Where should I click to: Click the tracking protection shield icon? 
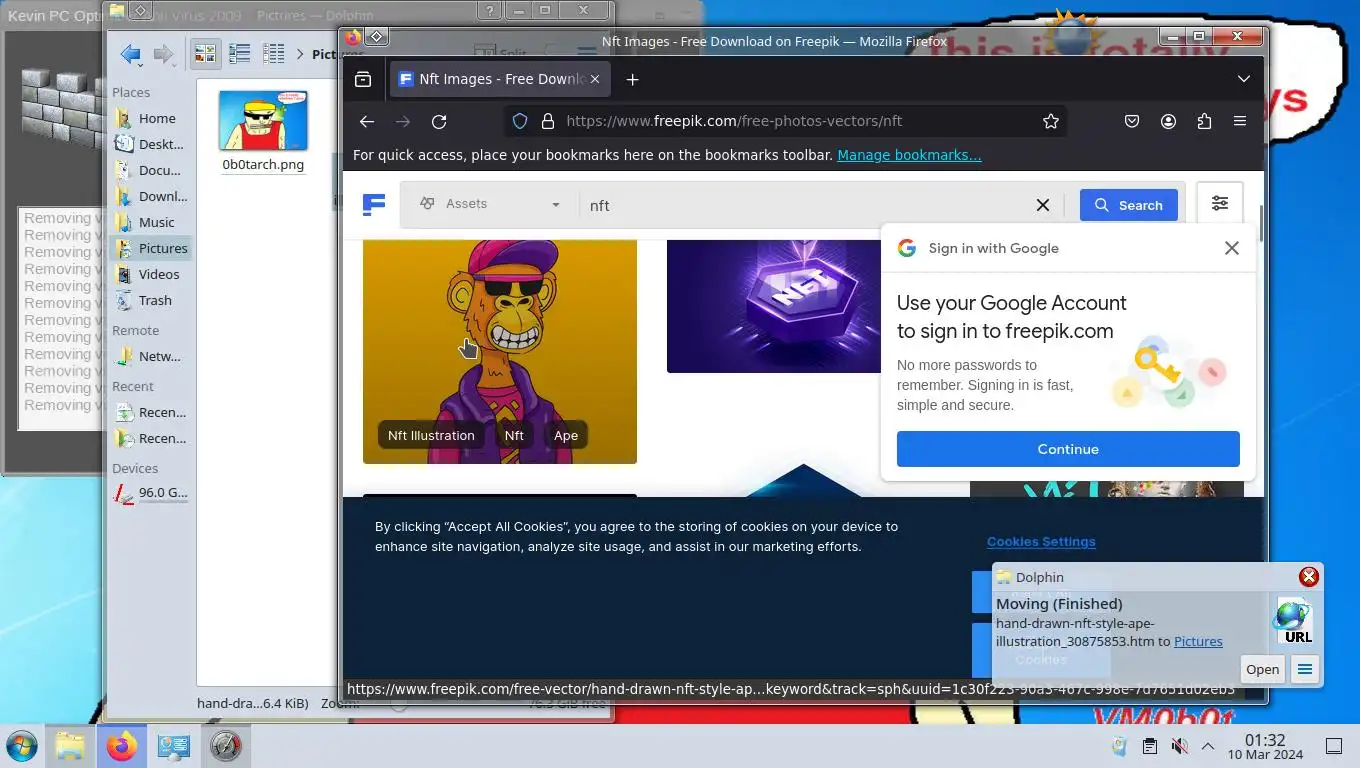pyautogui.click(x=520, y=121)
